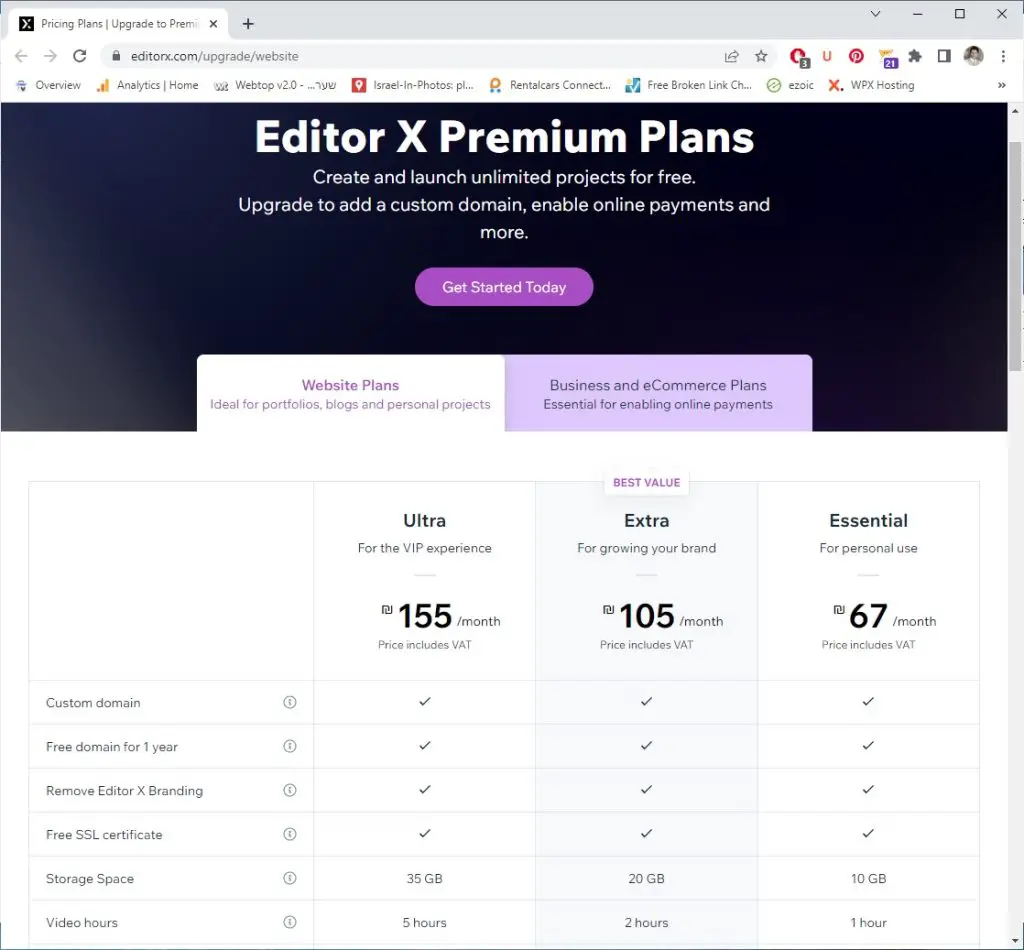Click the For growing your brand subtitle
This screenshot has width=1024, height=950.
pyautogui.click(x=647, y=548)
